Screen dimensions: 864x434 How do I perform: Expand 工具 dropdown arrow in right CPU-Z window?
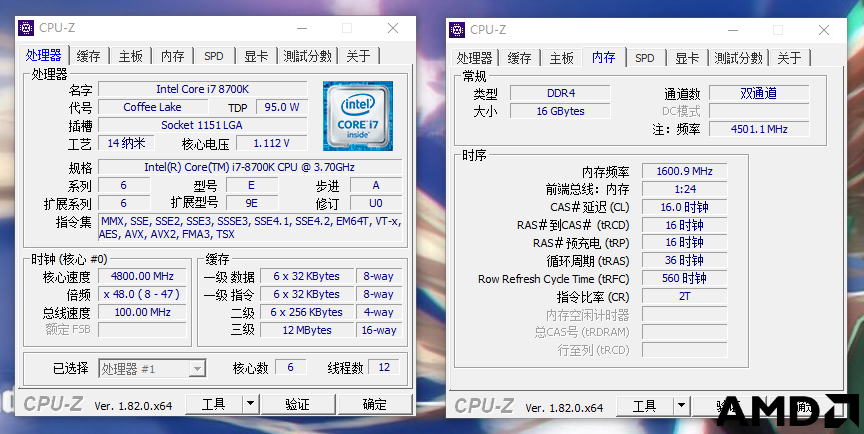682,406
